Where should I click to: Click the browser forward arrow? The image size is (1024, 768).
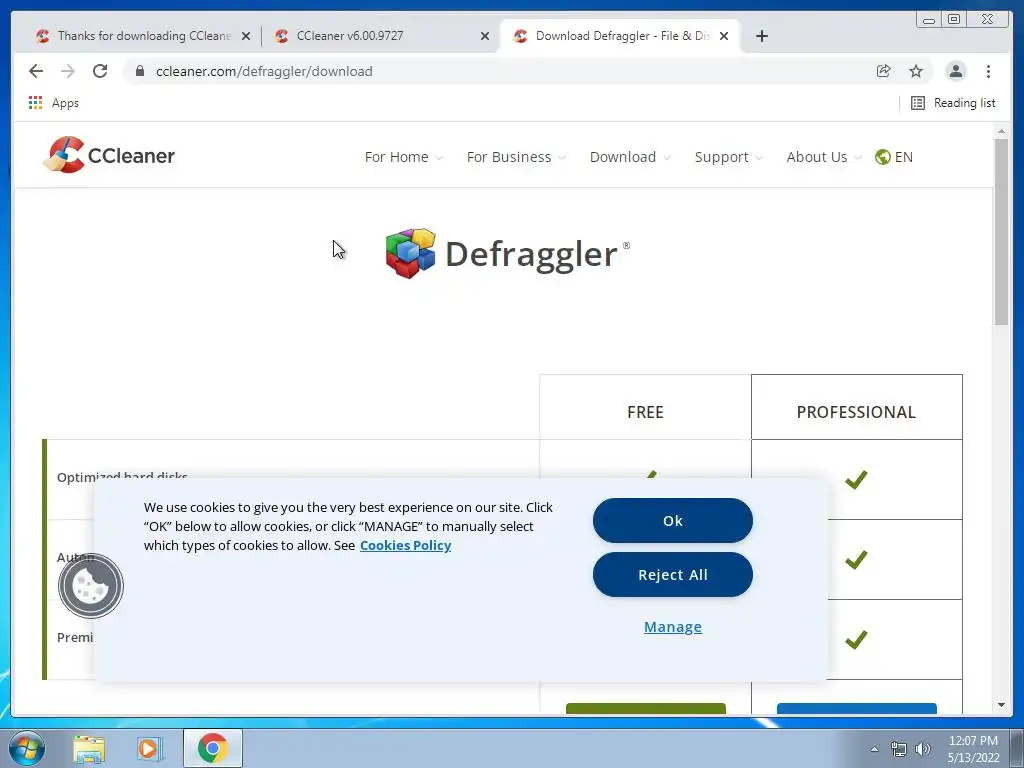[x=68, y=71]
